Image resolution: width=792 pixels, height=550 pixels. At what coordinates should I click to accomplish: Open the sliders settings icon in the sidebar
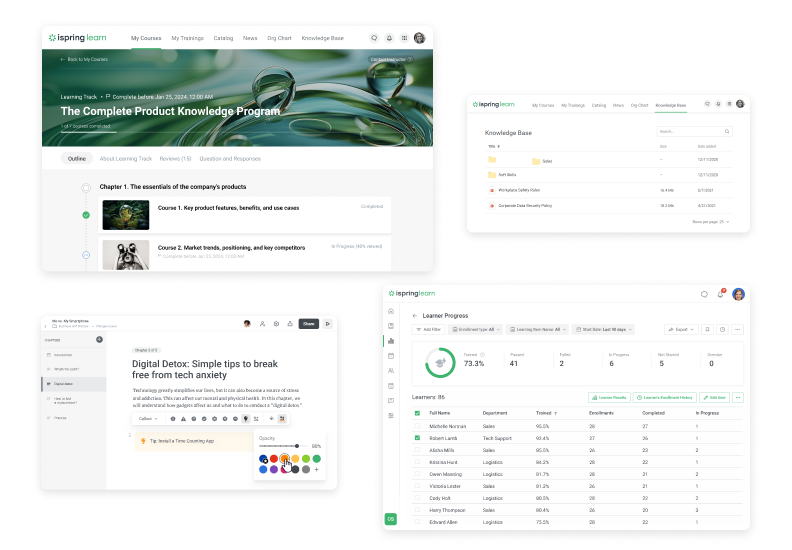[391, 416]
